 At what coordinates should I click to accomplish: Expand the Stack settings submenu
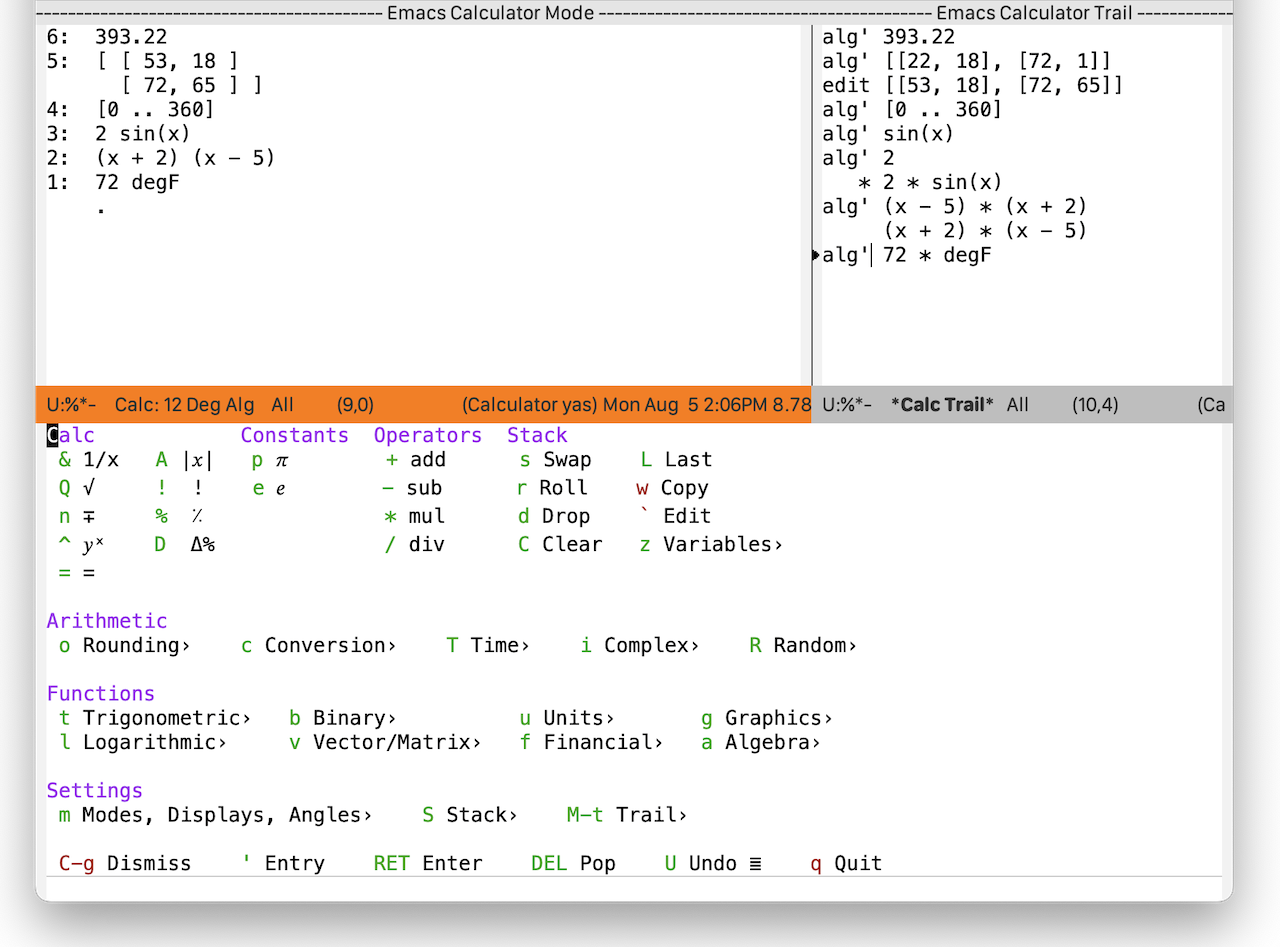coord(470,815)
